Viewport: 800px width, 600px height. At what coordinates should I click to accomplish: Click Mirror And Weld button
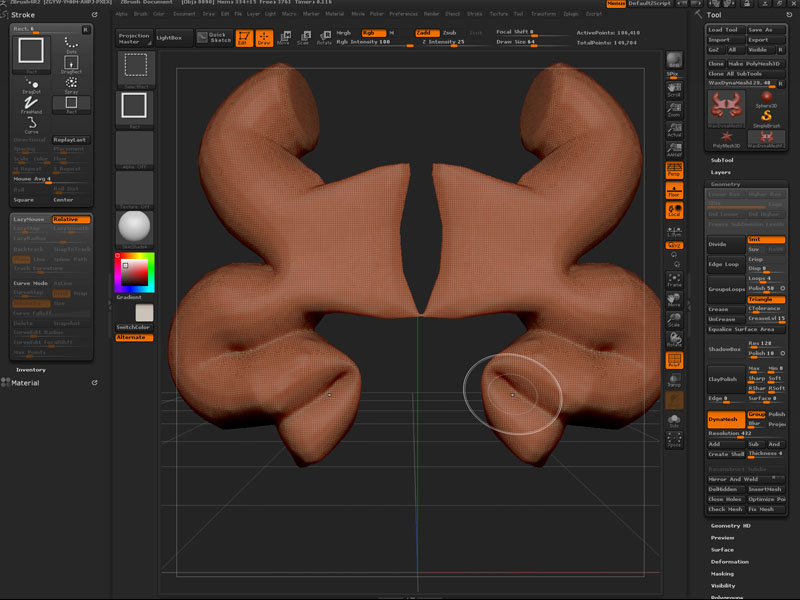pyautogui.click(x=746, y=479)
